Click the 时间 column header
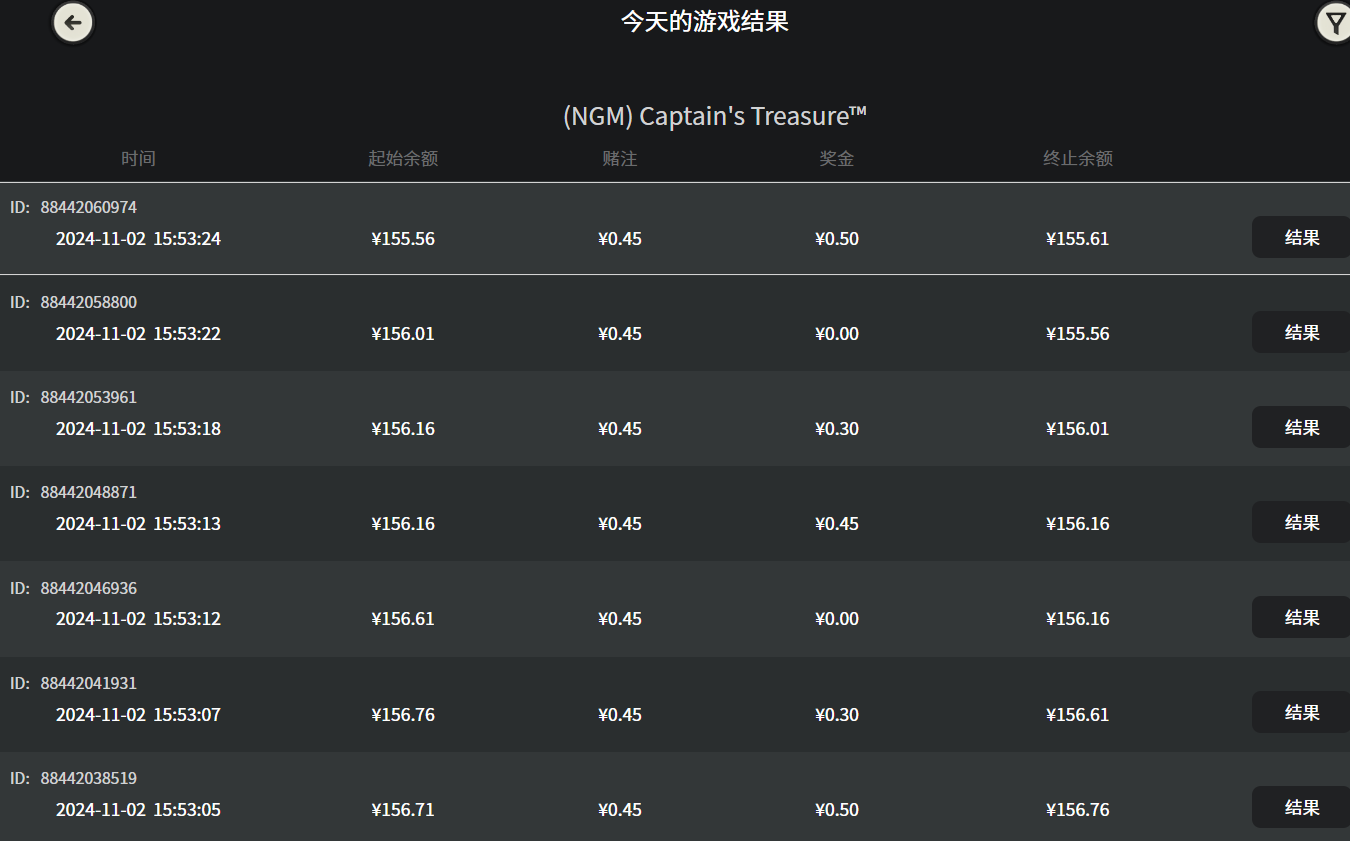Image resolution: width=1350 pixels, height=841 pixels. click(138, 158)
